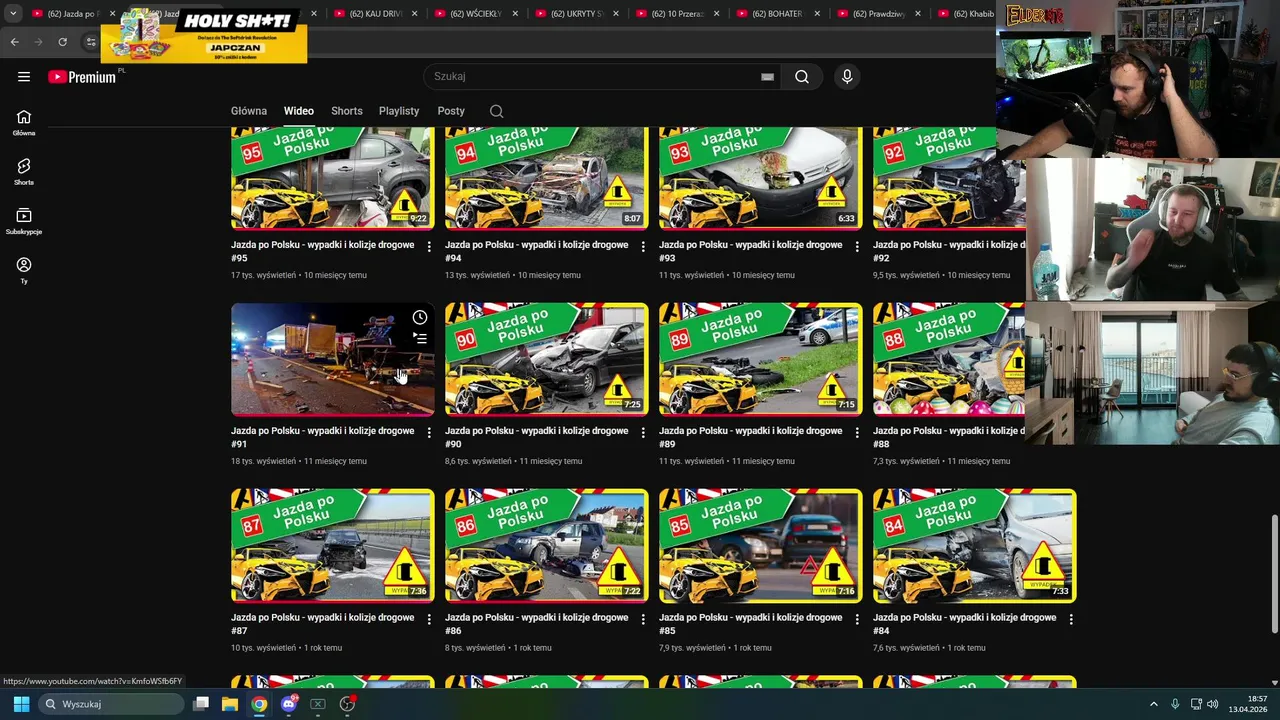The height and width of the screenshot is (720, 1280).
Task: Play thumbnail of video #86
Action: click(546, 546)
